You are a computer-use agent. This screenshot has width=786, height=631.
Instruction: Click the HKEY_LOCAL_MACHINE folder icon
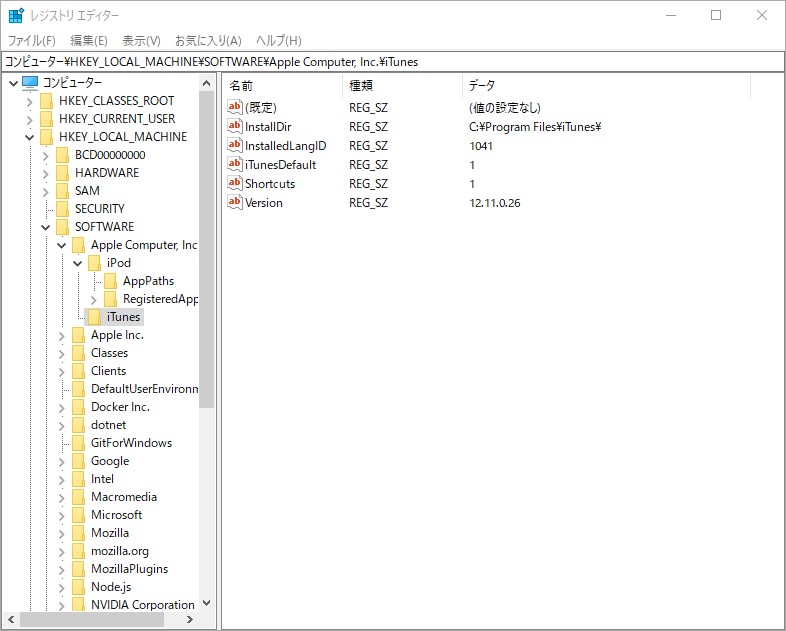(x=47, y=137)
